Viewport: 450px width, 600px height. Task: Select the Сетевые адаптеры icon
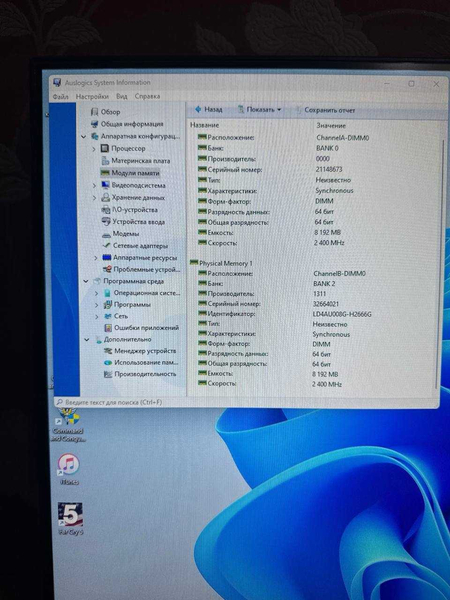[x=107, y=246]
